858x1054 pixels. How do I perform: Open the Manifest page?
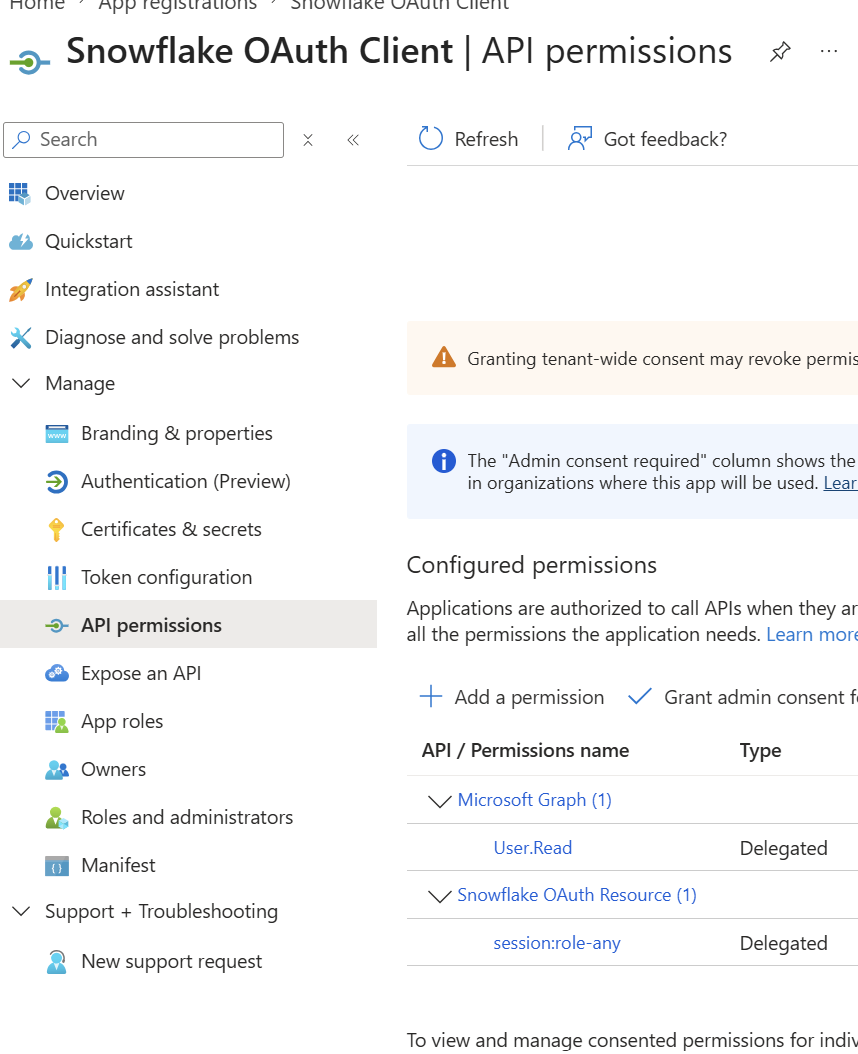click(x=118, y=866)
